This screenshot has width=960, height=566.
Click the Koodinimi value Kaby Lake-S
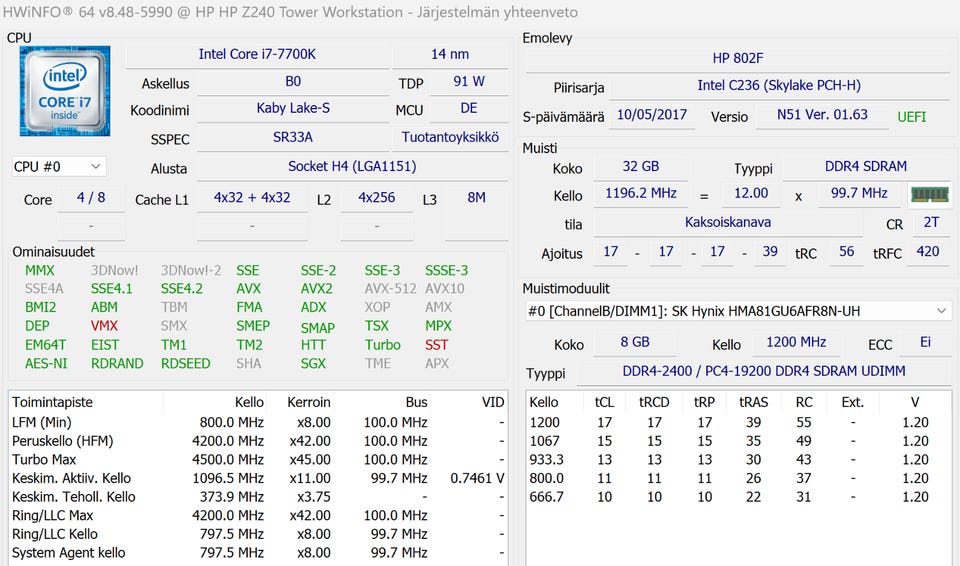[x=293, y=109]
